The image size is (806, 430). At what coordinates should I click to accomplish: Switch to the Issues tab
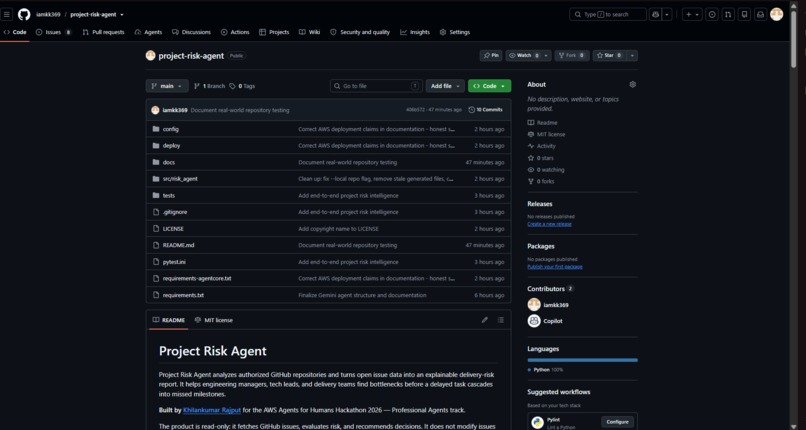53,32
